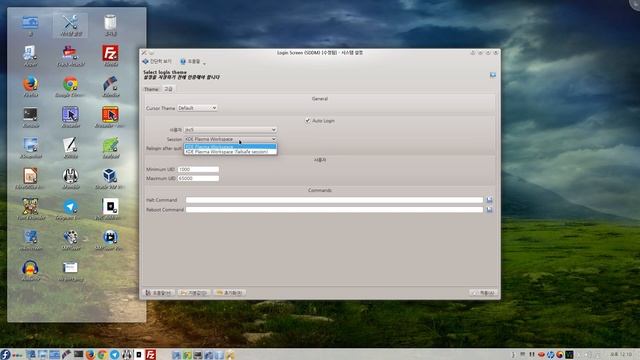Click the Reboot Command text field
The width and height of the screenshot is (640, 360).
[x=334, y=209]
